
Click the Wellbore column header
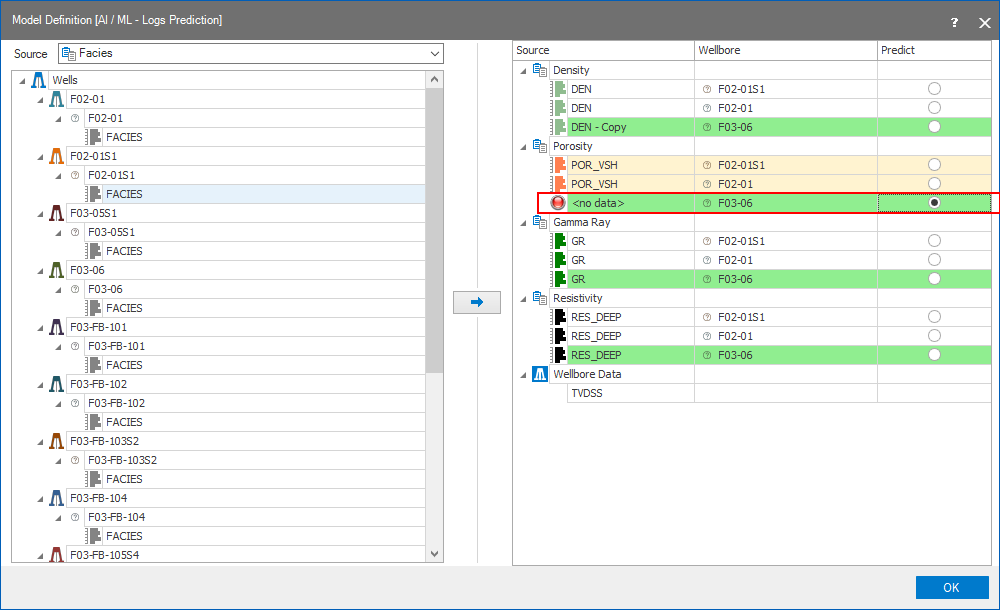pyautogui.click(x=785, y=50)
